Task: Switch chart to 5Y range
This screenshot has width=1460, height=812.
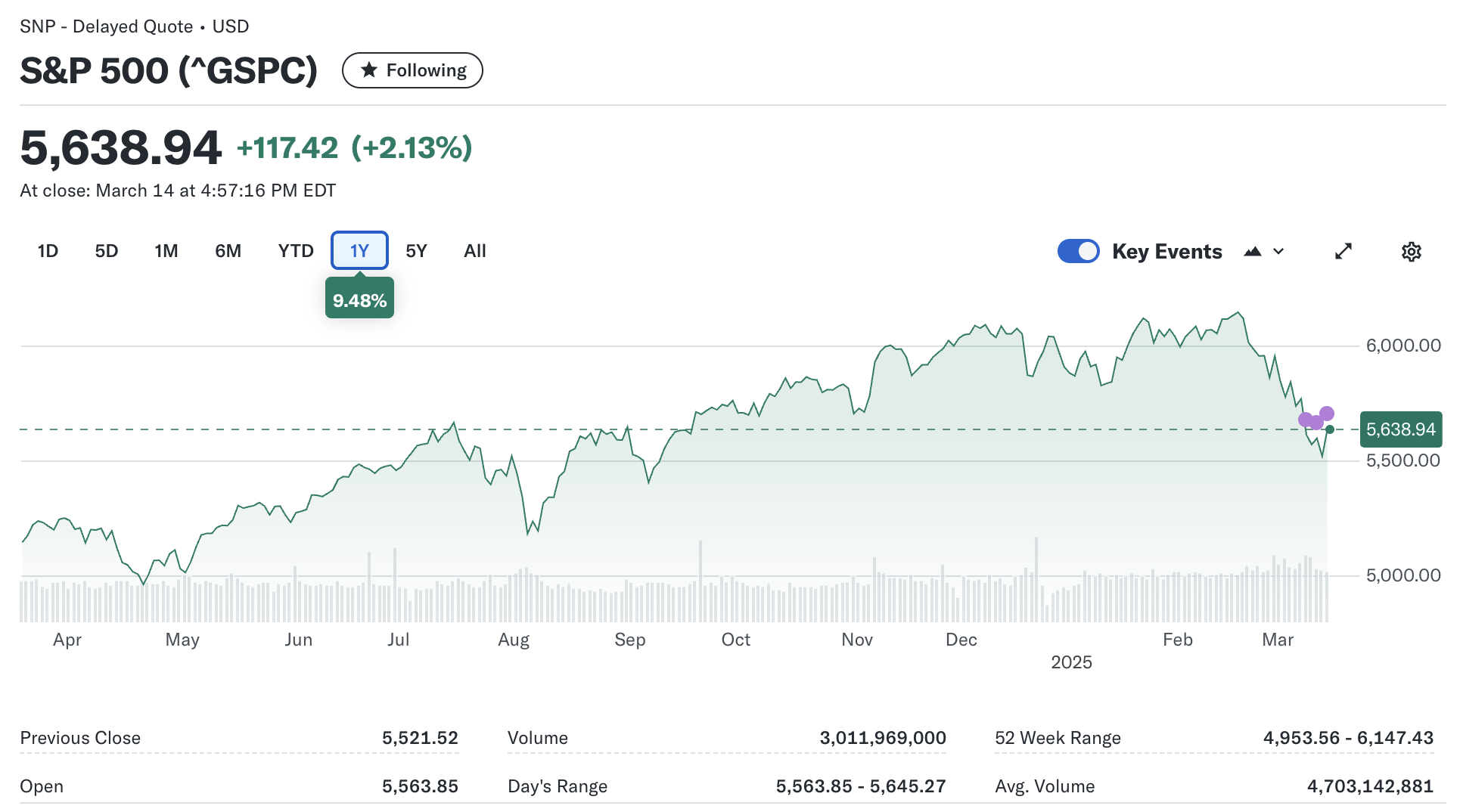Action: point(416,251)
